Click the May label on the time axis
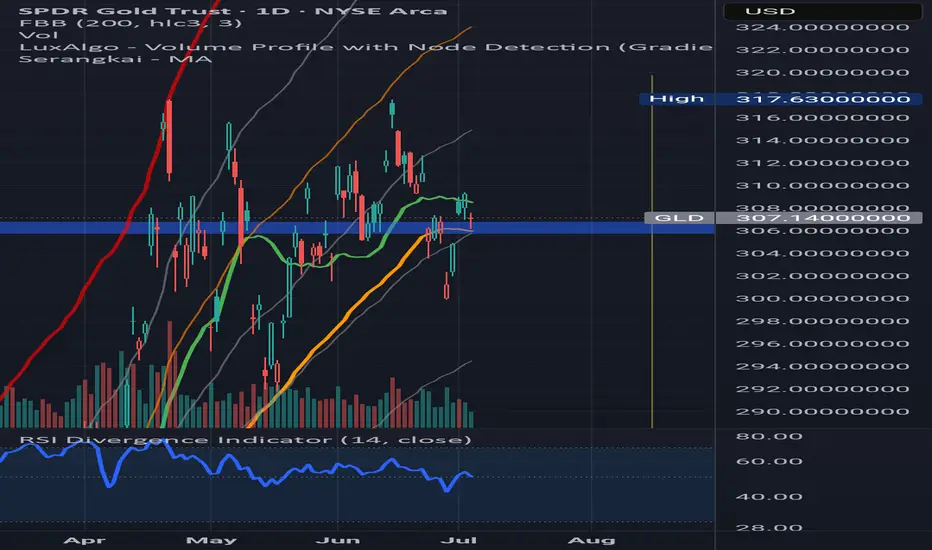The height and width of the screenshot is (550, 932). point(211,540)
